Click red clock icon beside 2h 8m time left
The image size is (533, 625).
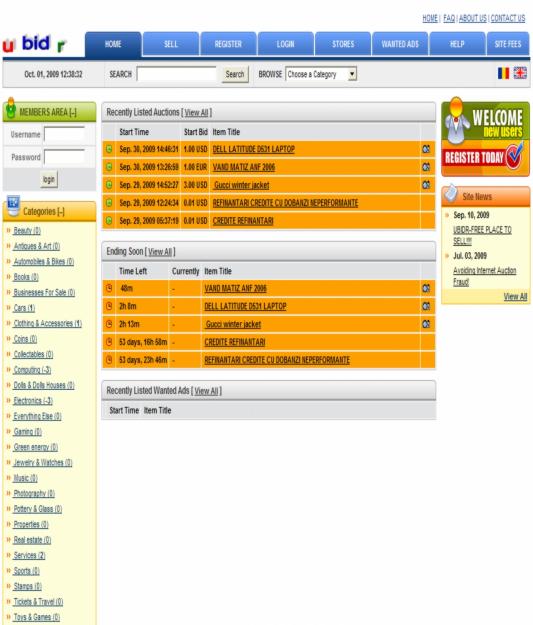click(109, 306)
